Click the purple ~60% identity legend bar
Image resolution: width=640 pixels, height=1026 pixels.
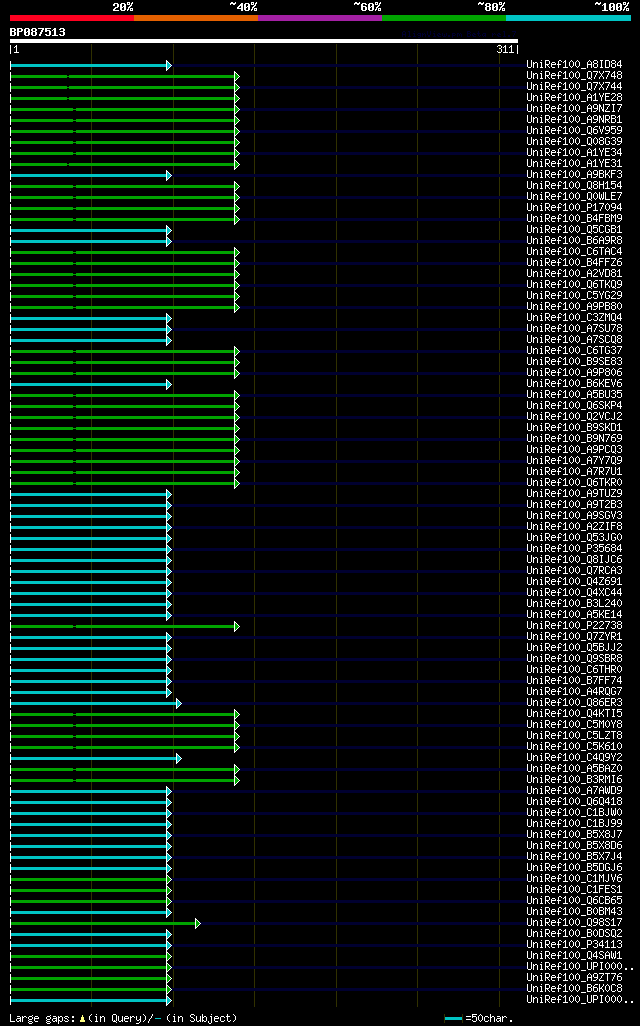(320, 18)
